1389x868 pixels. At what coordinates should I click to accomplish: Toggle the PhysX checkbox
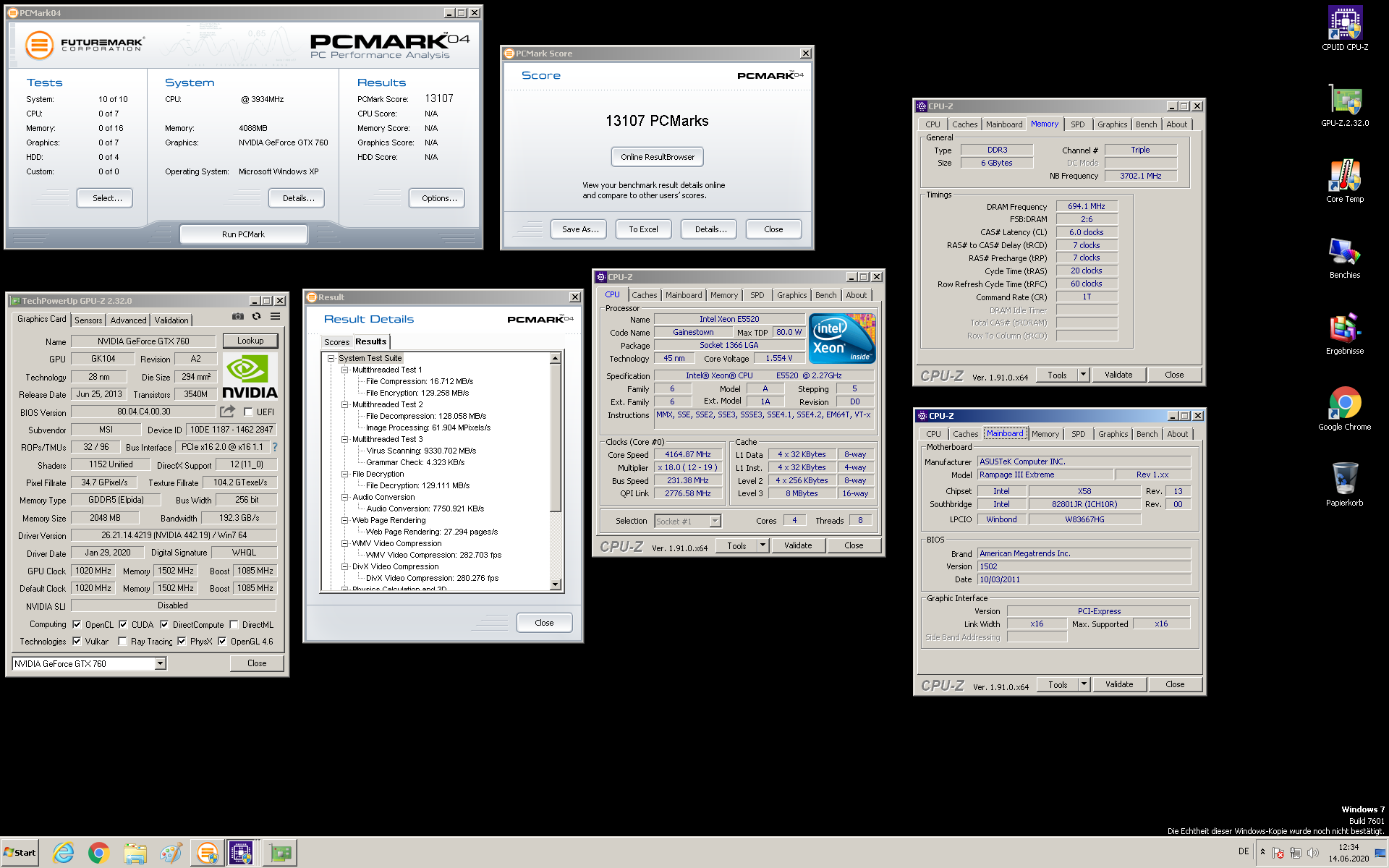point(182,642)
